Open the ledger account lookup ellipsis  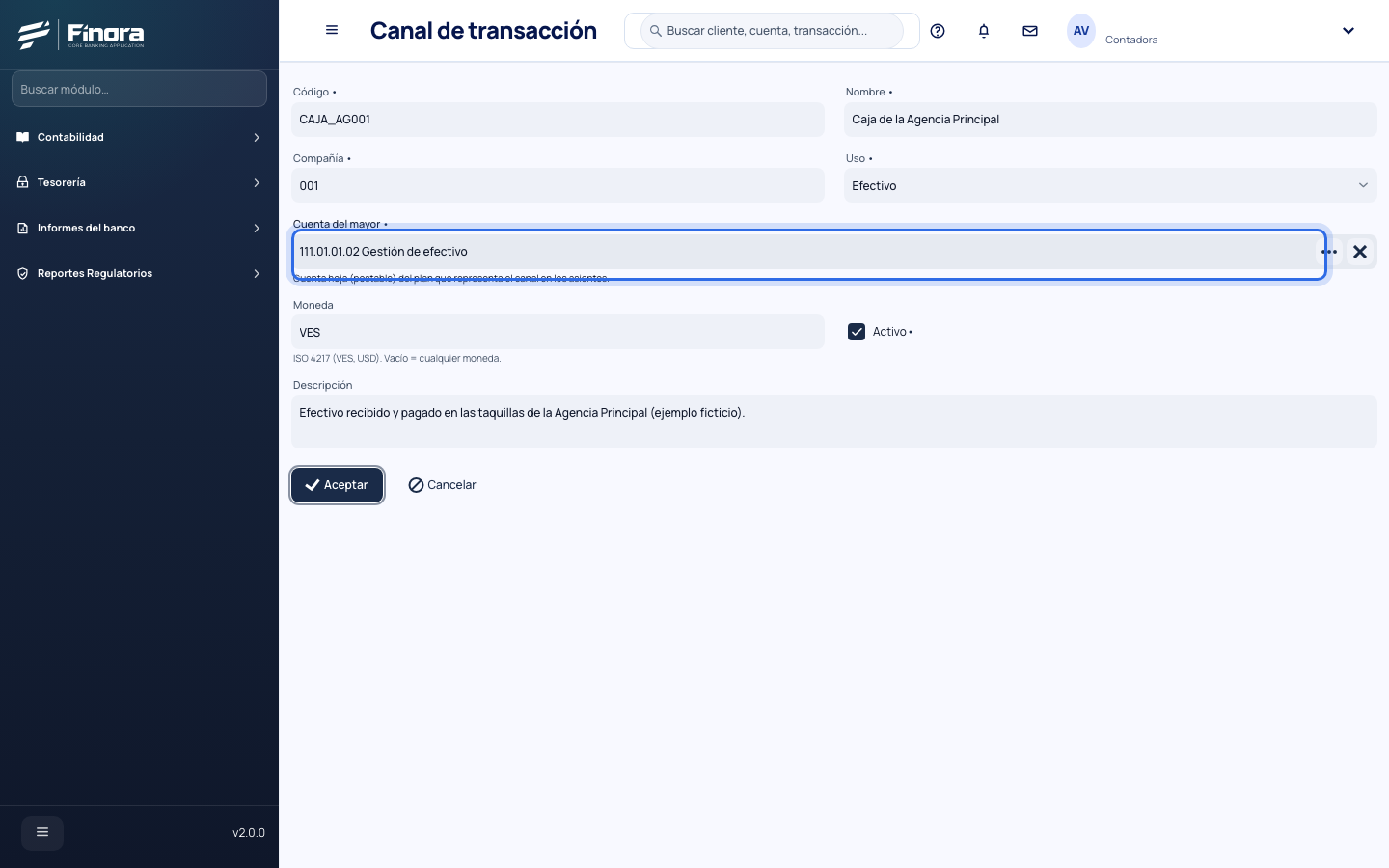click(x=1329, y=252)
